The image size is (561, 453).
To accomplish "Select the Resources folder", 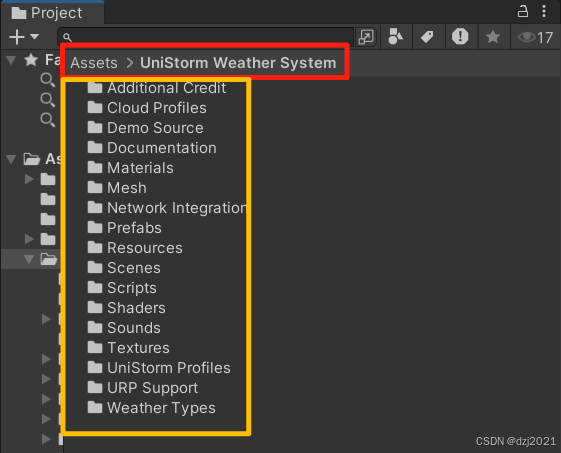I will click(x=135, y=248).
